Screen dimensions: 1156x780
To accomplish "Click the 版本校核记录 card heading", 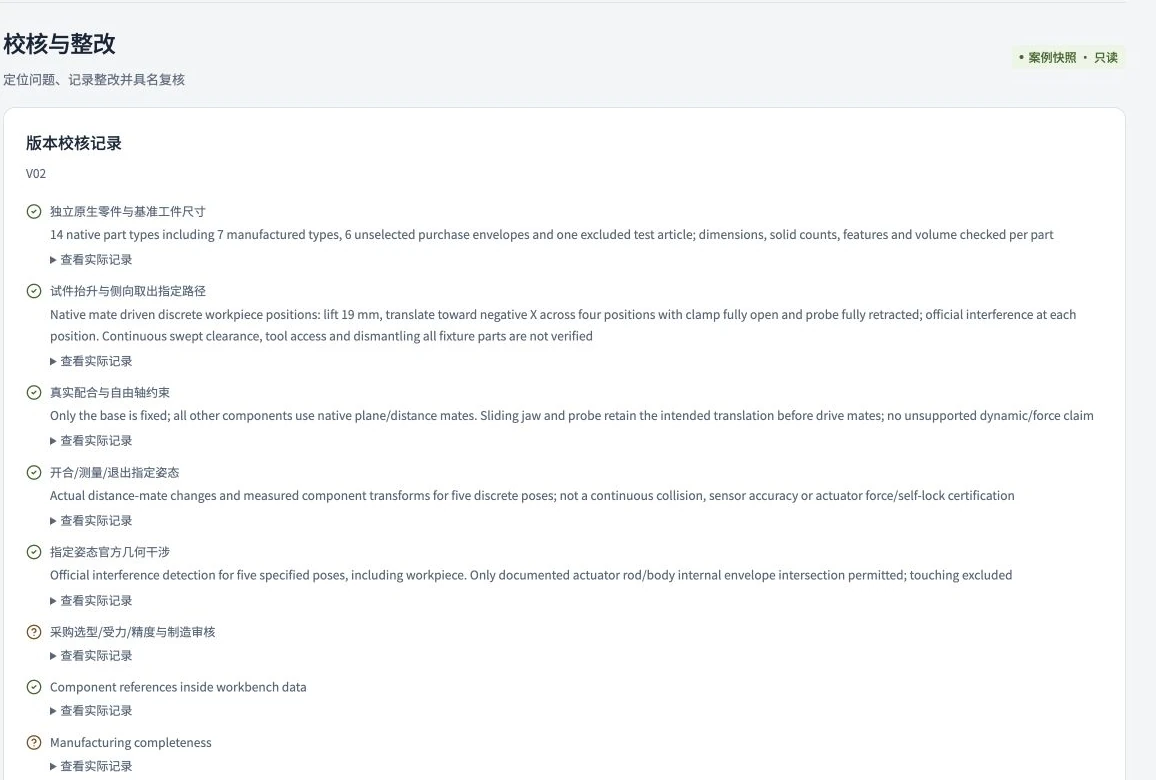I will (74, 143).
